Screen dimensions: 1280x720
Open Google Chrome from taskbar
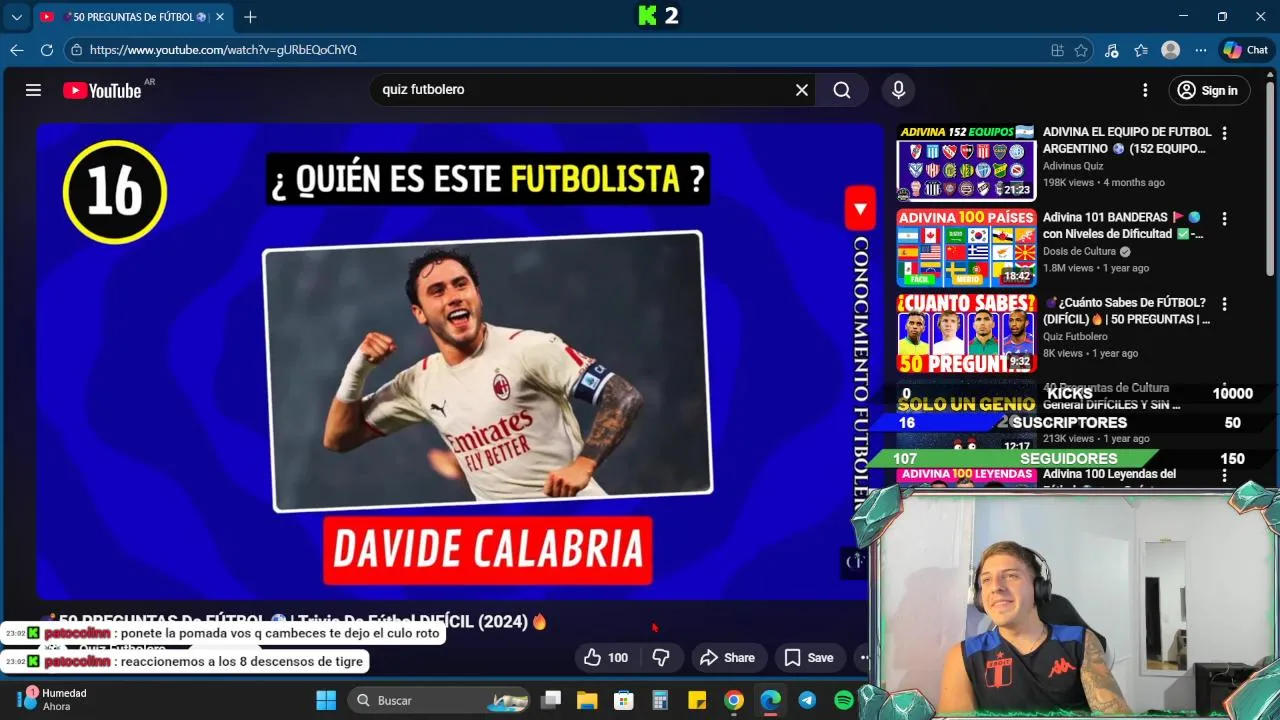733,700
